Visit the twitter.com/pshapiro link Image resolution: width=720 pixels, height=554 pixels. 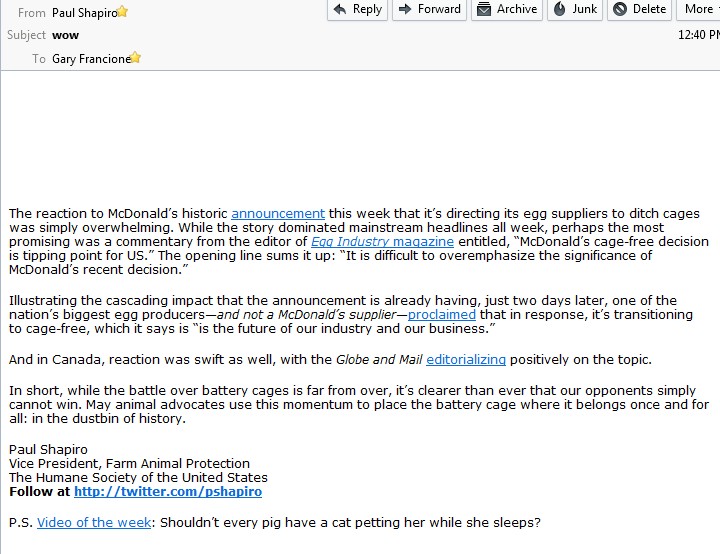[x=168, y=492]
